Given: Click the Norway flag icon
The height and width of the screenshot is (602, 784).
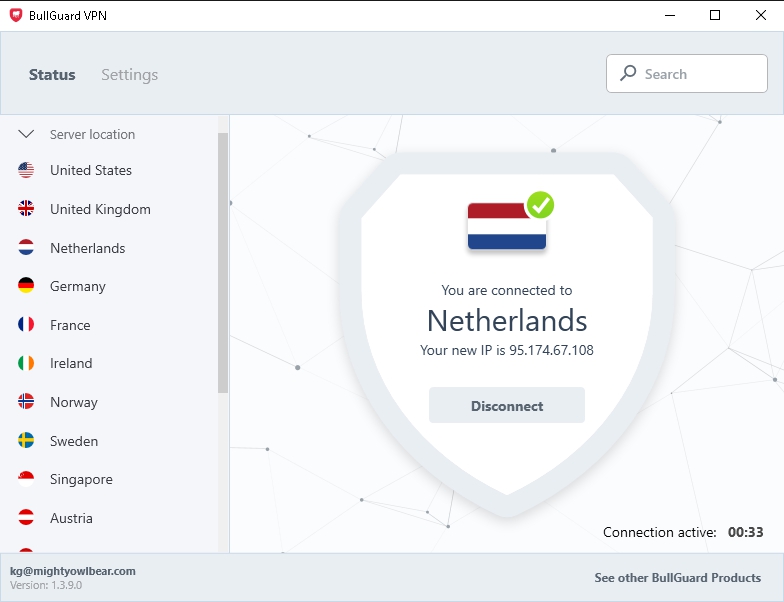Looking at the screenshot, I should click(26, 402).
